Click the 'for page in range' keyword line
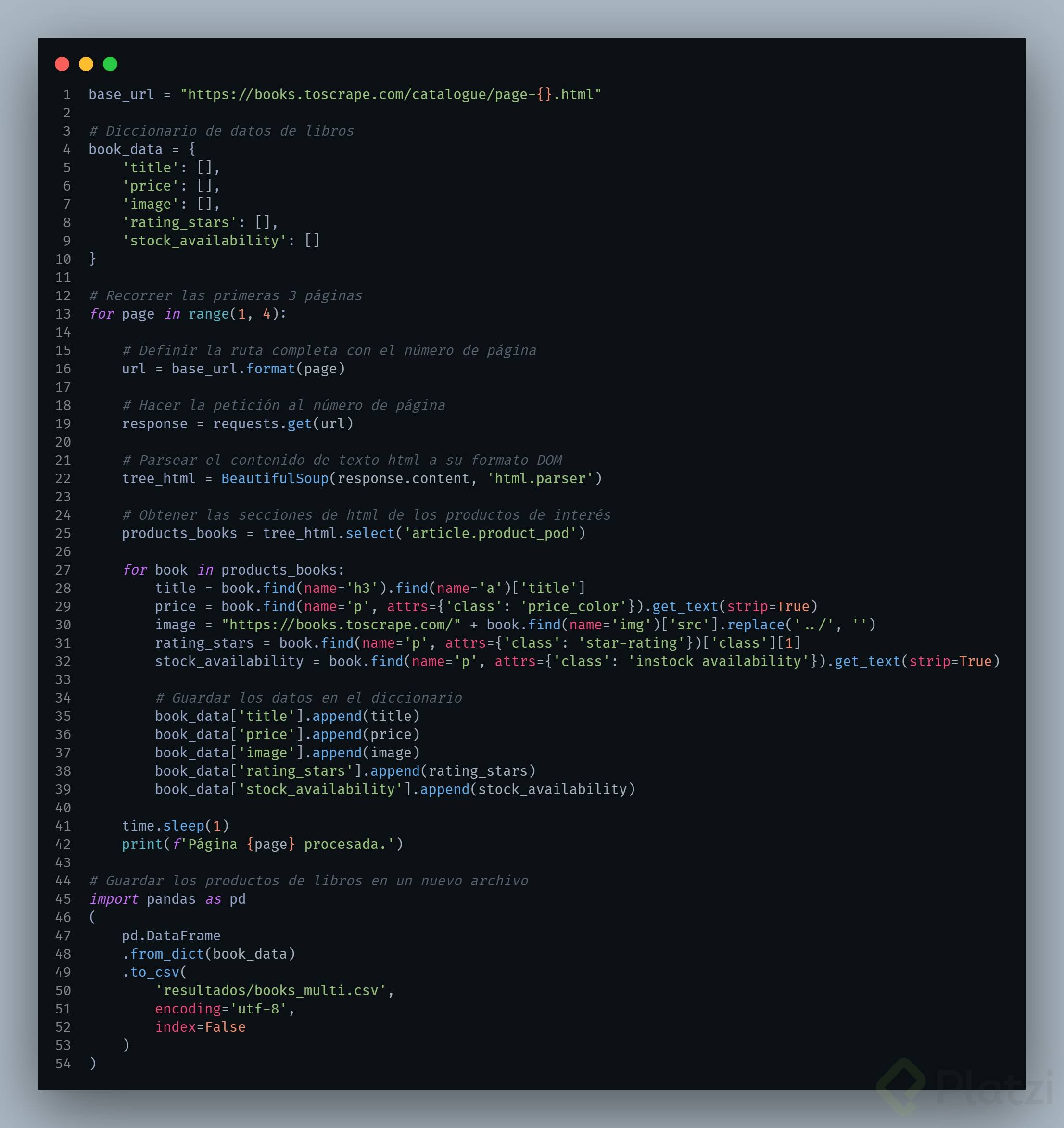The image size is (1064, 1128). (x=188, y=314)
